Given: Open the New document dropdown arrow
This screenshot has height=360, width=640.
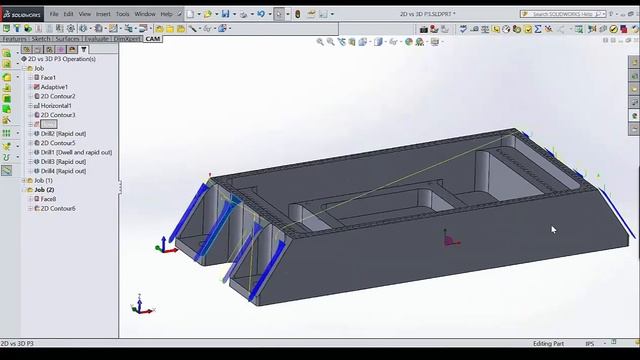Looking at the screenshot, I should [199, 14].
